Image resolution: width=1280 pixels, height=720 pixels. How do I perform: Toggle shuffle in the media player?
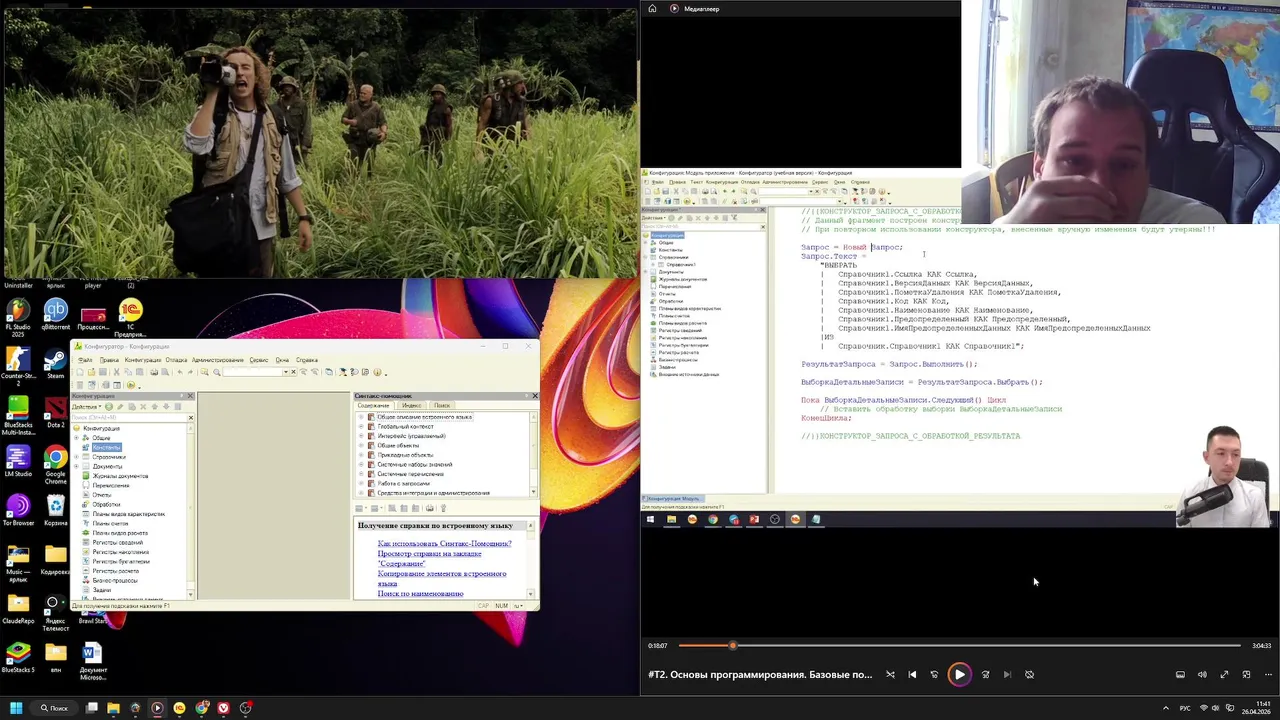click(x=890, y=674)
